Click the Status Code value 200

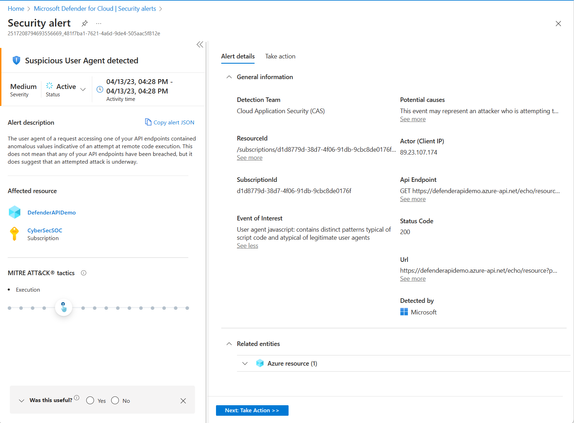[405, 232]
